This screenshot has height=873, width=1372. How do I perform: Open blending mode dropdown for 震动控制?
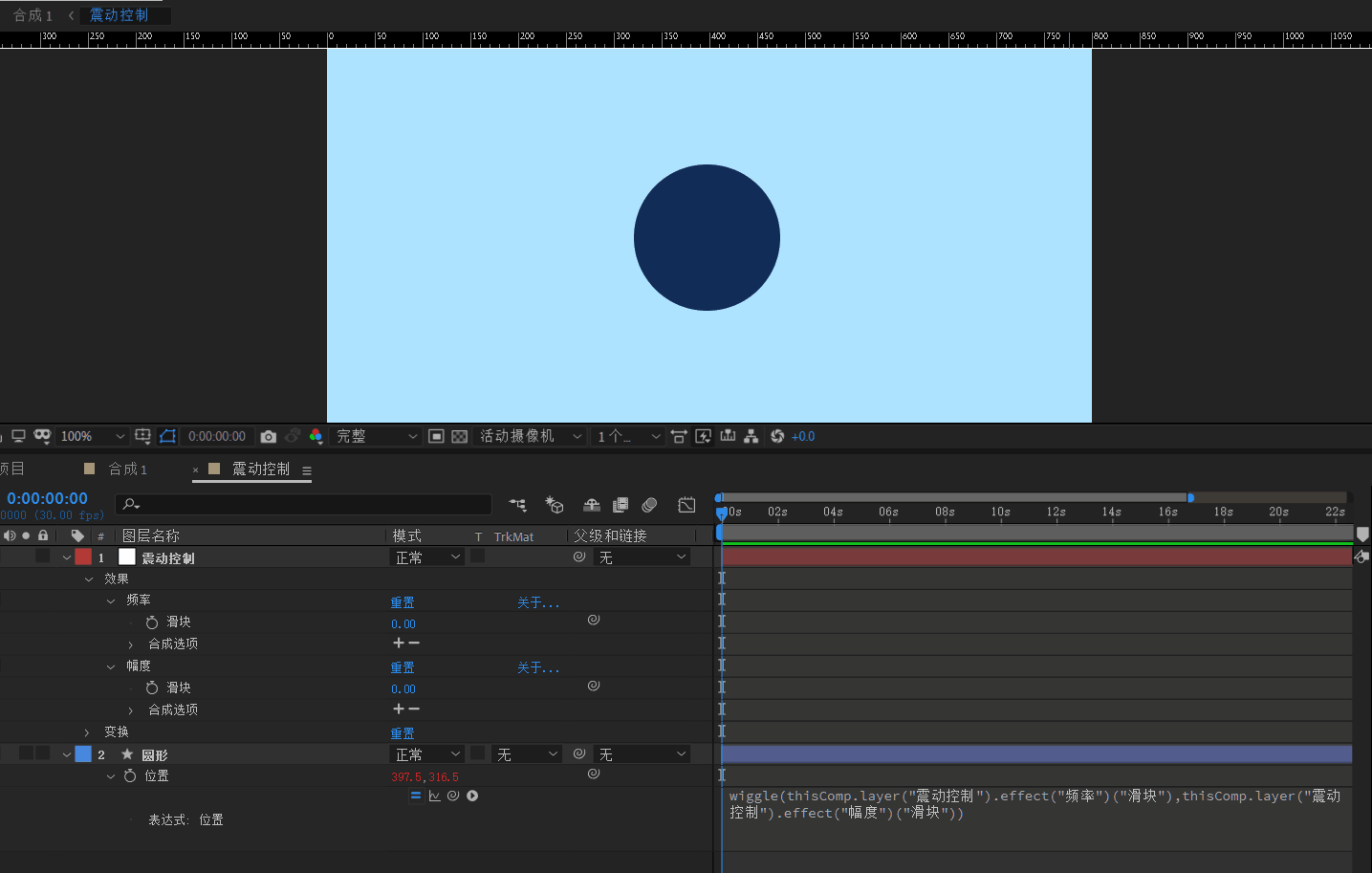coord(427,557)
